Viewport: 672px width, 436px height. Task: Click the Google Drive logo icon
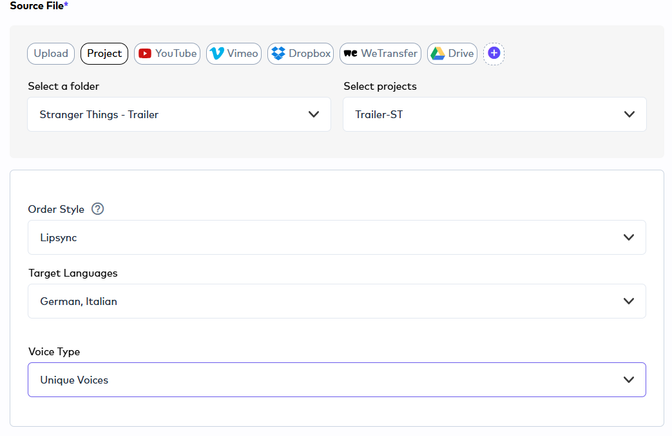pos(438,54)
